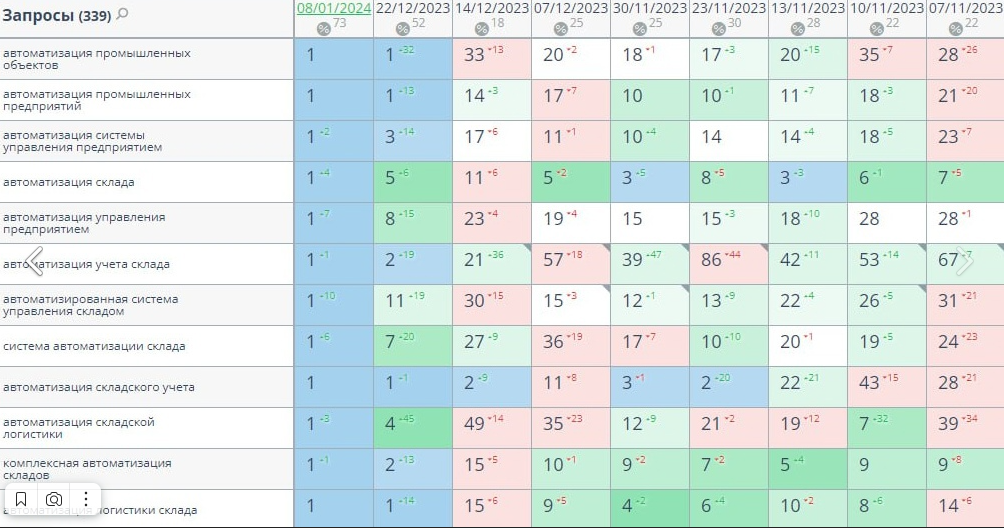The width and height of the screenshot is (1004, 528).
Task: Click the percent icon under 08/01/2024
Action: (323, 29)
